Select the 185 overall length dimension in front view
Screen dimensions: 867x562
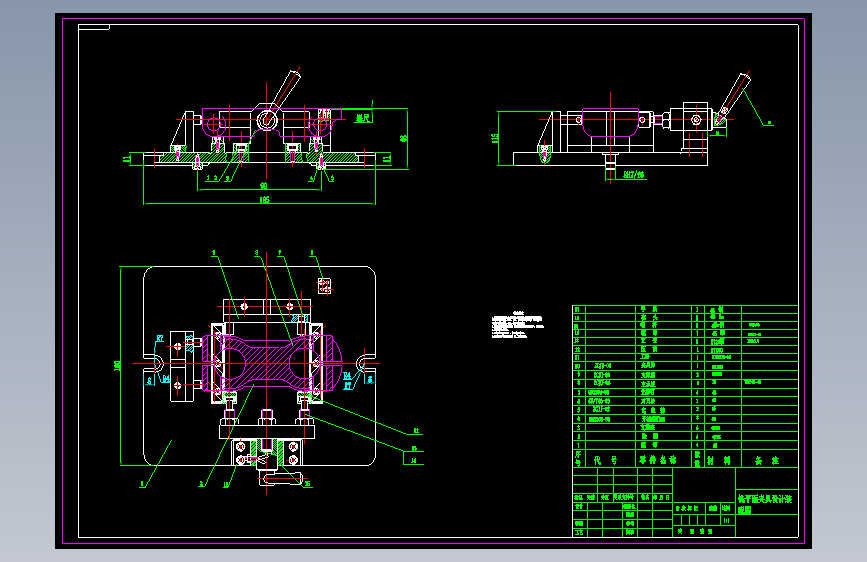click(x=264, y=200)
